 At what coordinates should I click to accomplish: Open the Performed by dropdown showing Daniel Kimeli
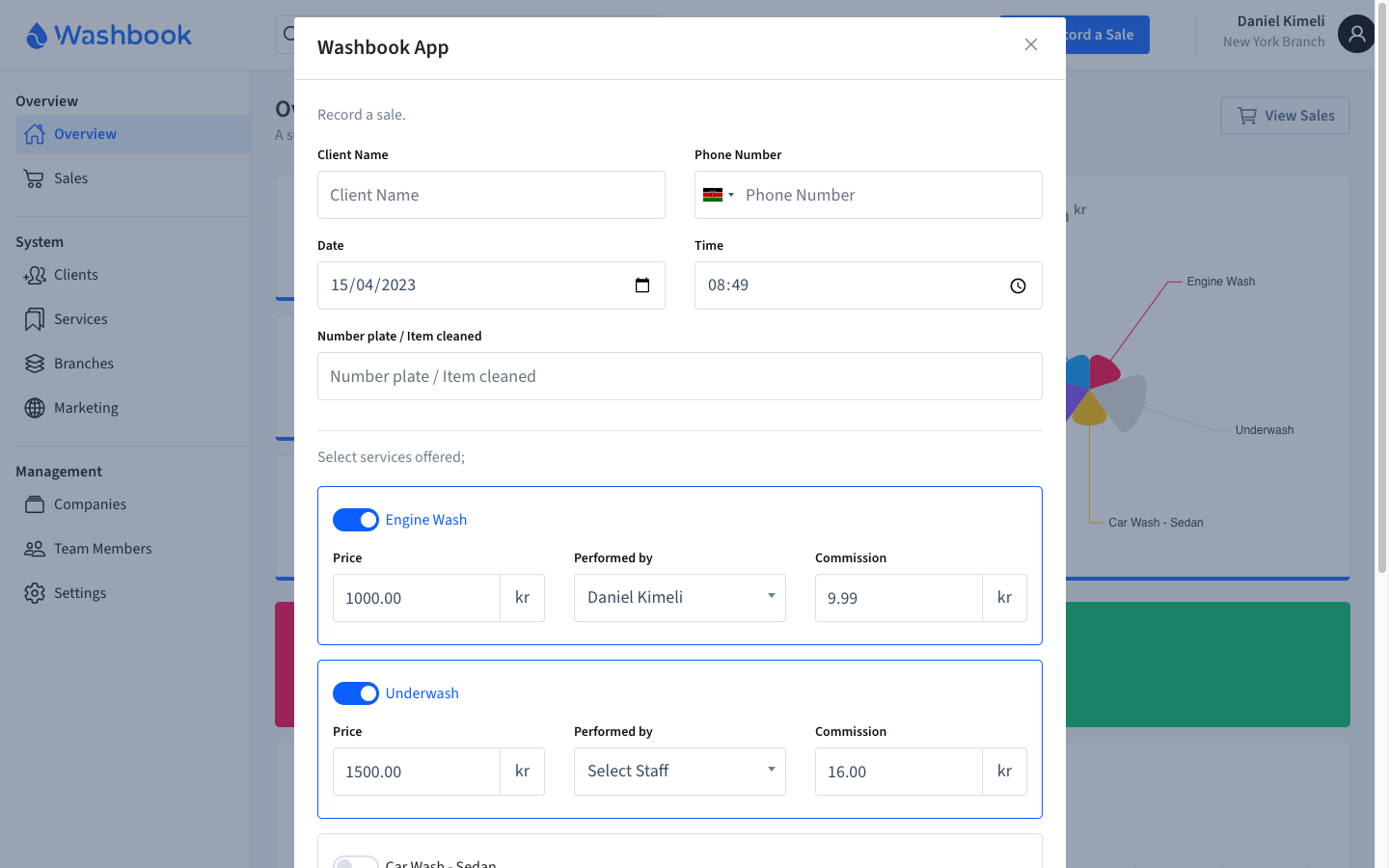click(679, 598)
